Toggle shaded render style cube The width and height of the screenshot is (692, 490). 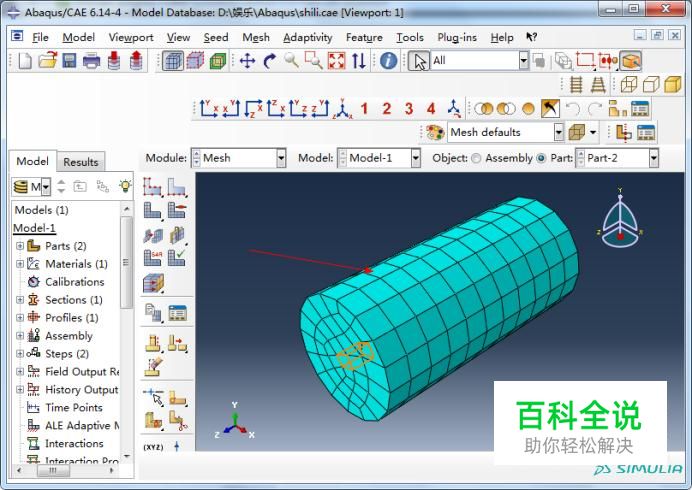coord(673,84)
